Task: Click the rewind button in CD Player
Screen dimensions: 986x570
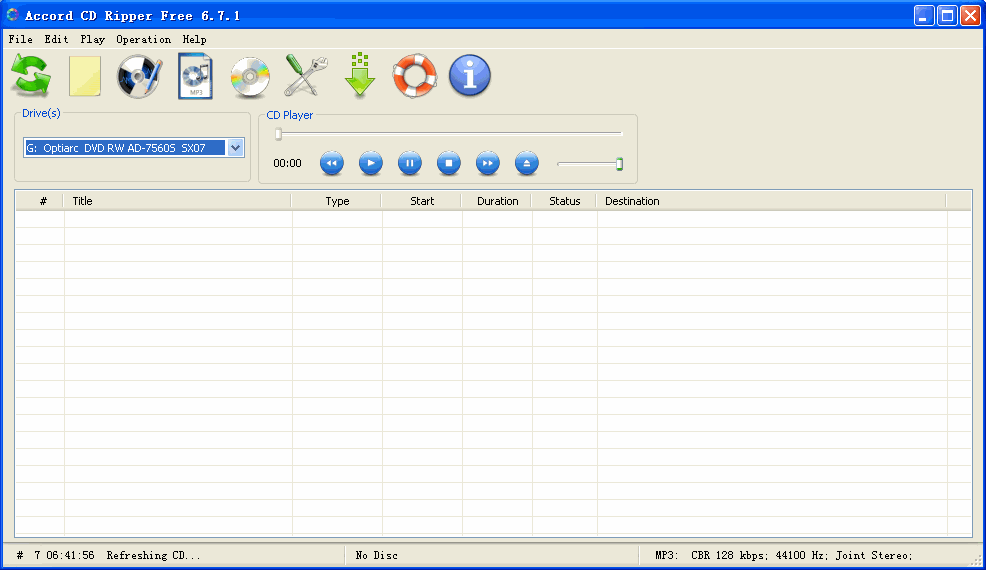Action: (331, 163)
